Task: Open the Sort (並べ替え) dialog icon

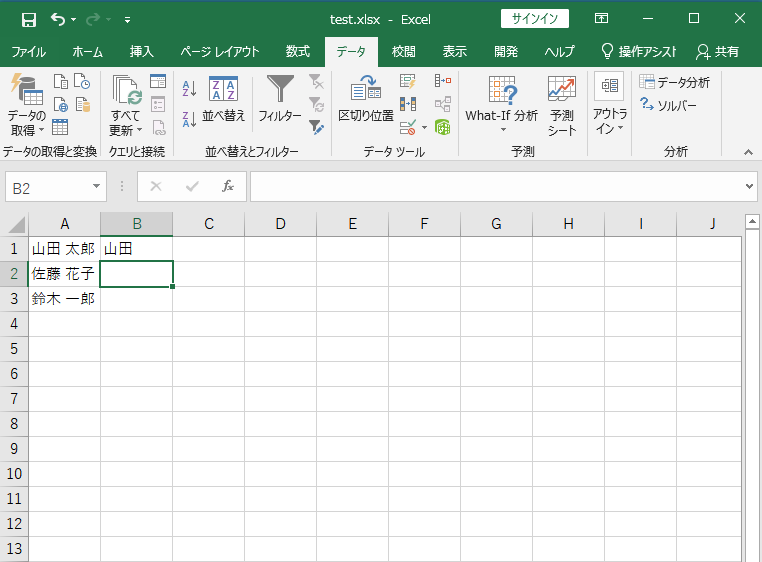Action: point(223,89)
